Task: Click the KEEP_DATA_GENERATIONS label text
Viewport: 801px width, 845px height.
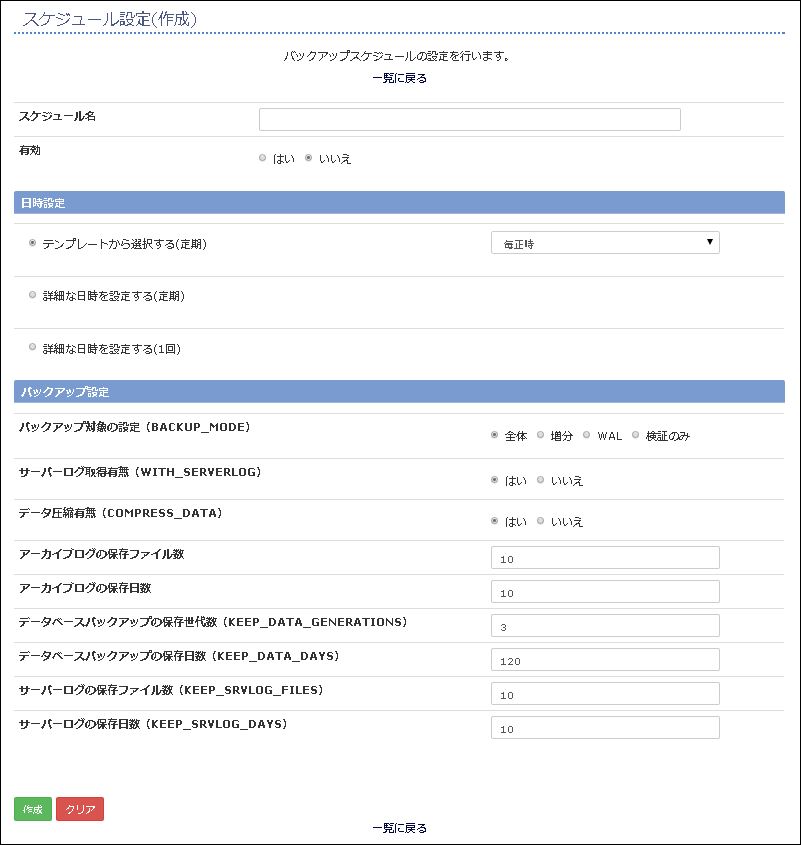Action: point(213,622)
